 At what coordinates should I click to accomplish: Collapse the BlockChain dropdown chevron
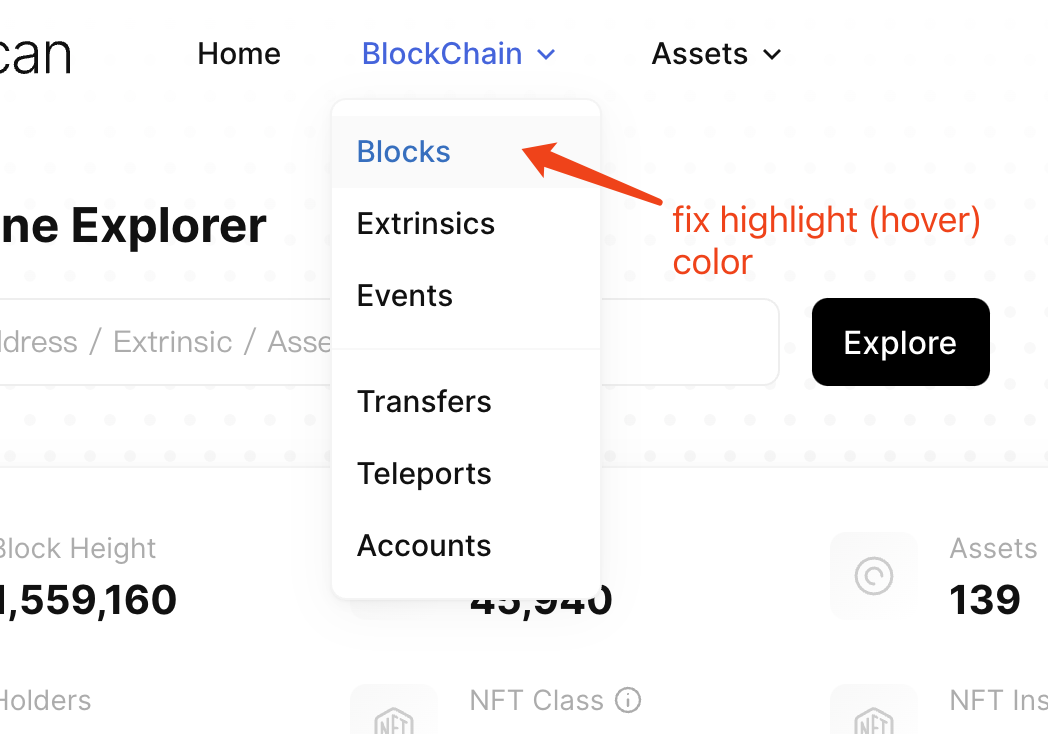coord(546,54)
